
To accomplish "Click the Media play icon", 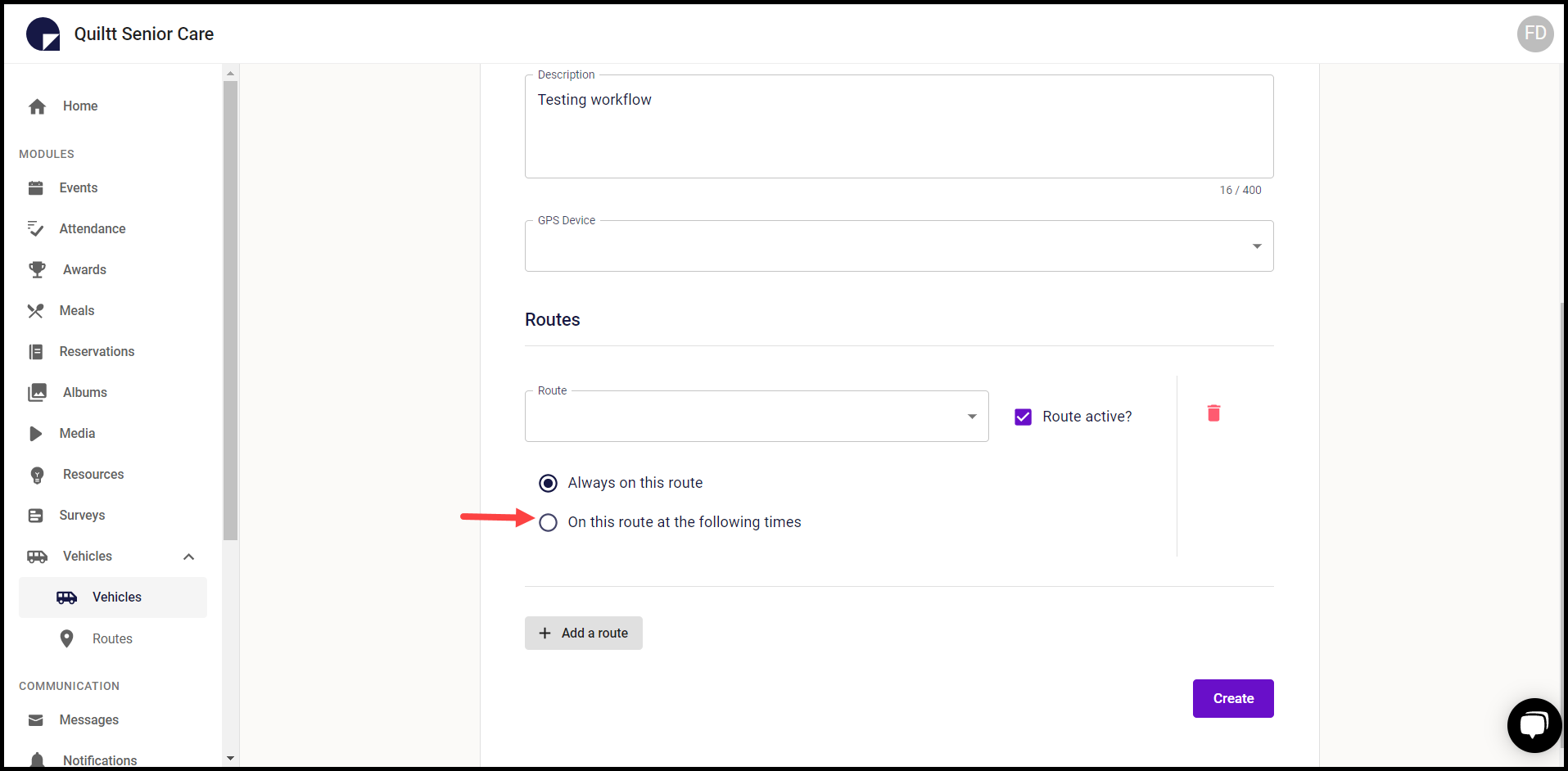I will point(35,434).
